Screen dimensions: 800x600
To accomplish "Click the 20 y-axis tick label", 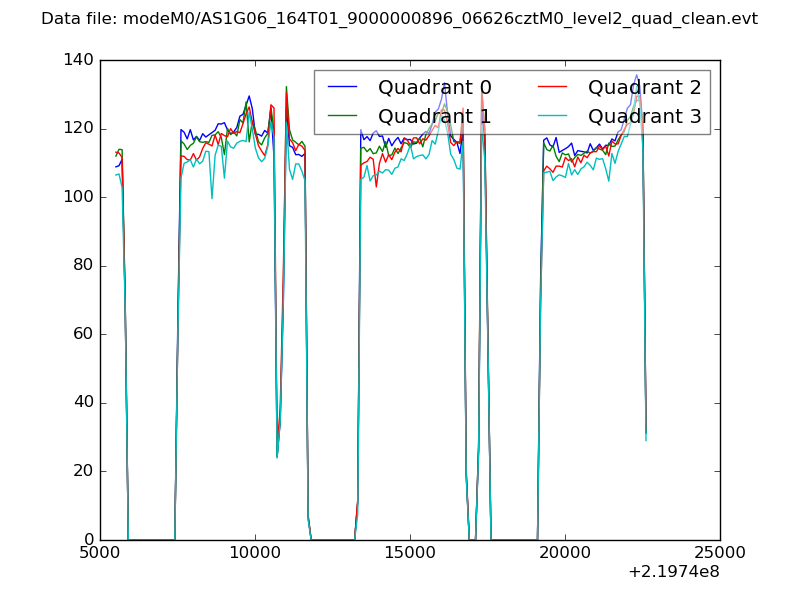I will pyautogui.click(x=84, y=471).
